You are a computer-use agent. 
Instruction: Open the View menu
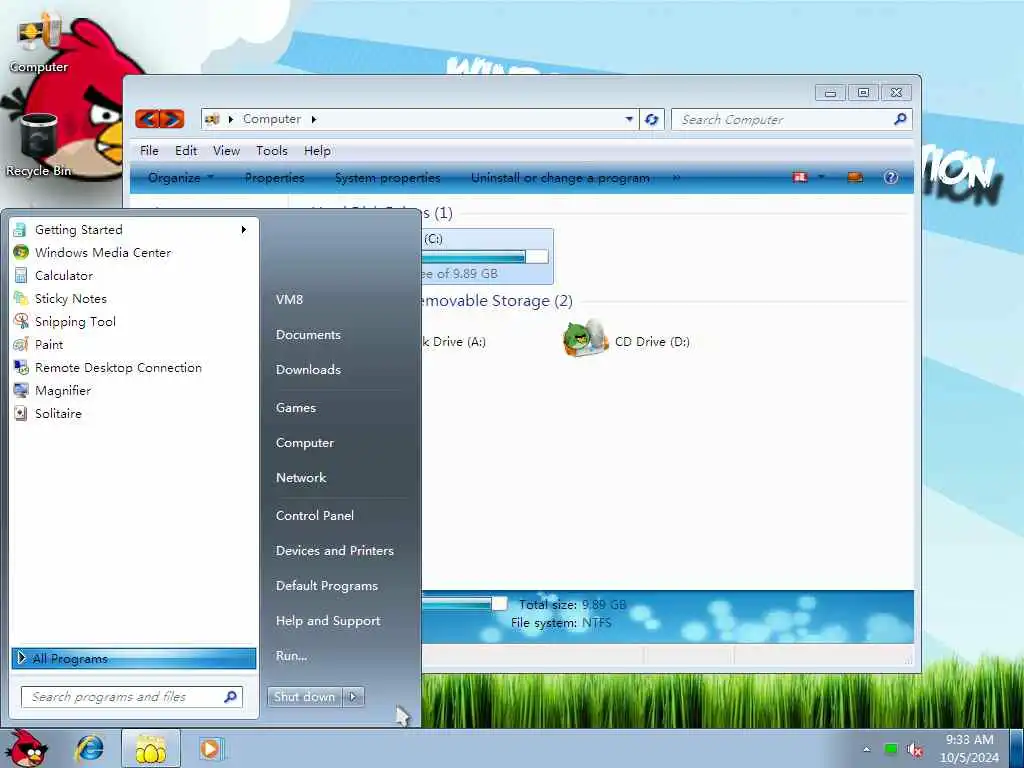(x=227, y=151)
